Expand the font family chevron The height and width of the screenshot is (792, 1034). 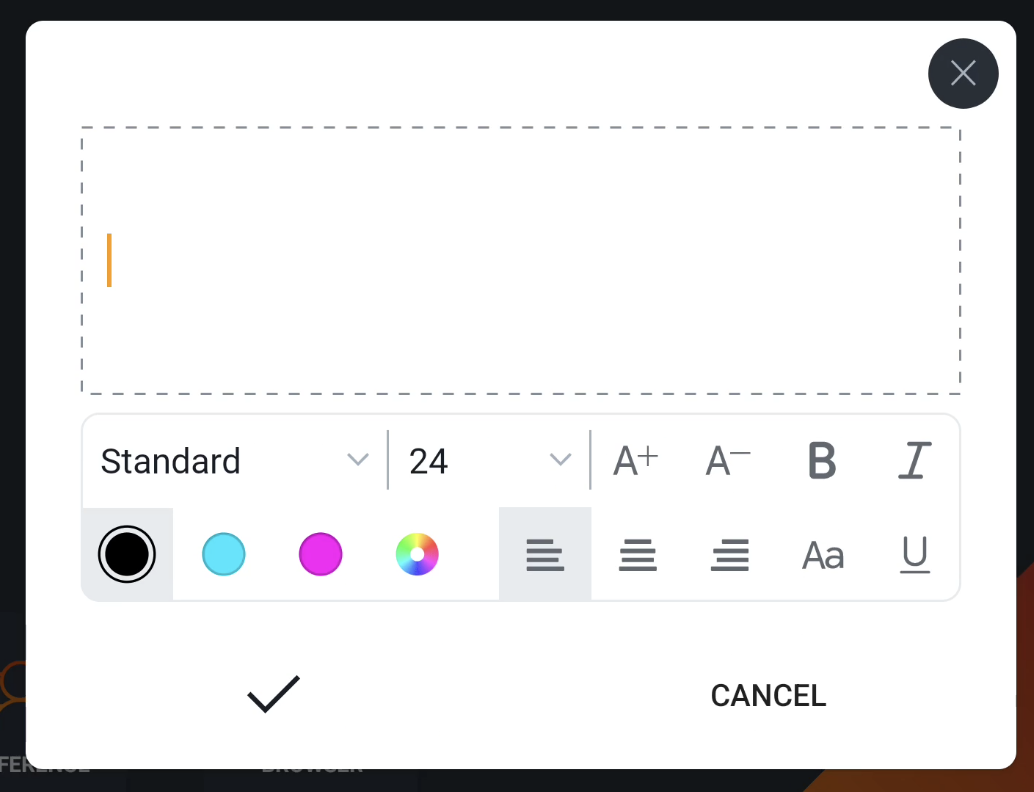357,460
